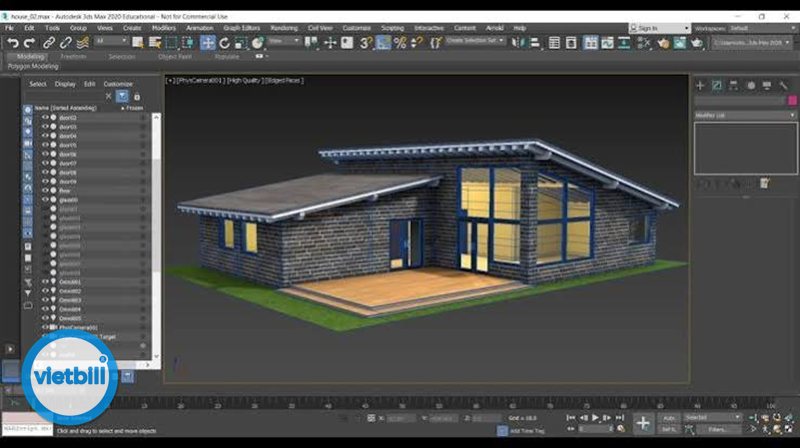Open the Workspaces Default dropdown

762,28
